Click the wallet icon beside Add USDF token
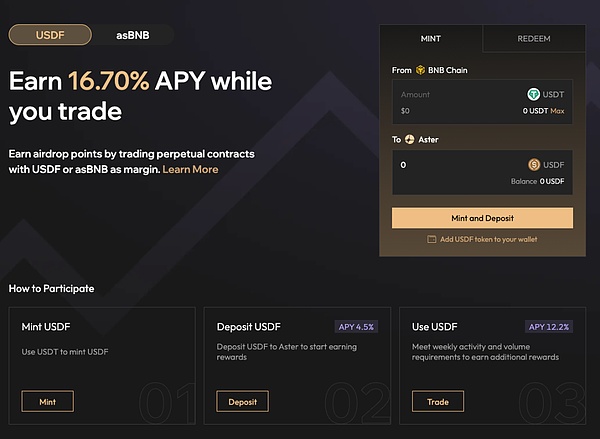 click(432, 240)
